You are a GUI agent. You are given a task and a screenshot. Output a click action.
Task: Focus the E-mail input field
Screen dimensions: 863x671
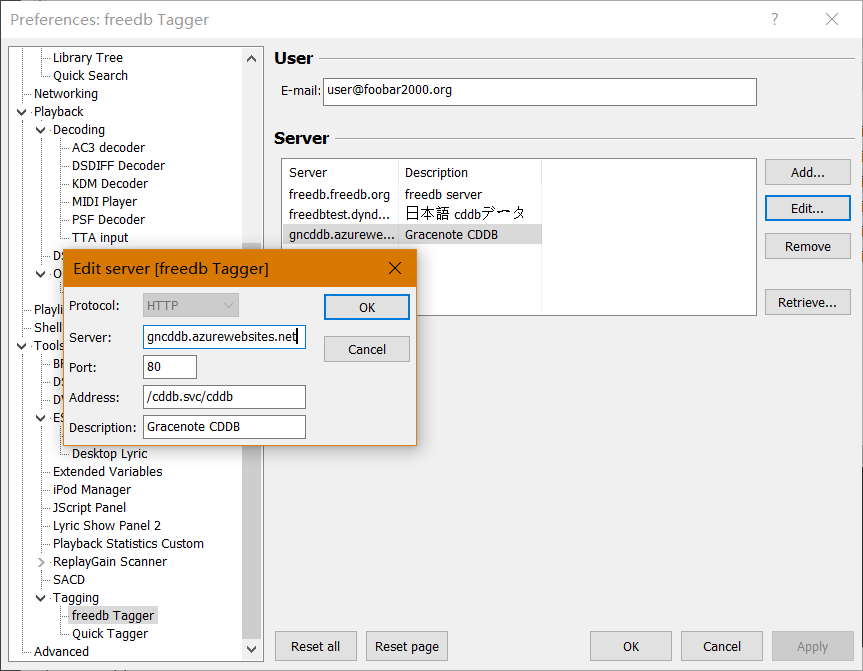tap(539, 91)
